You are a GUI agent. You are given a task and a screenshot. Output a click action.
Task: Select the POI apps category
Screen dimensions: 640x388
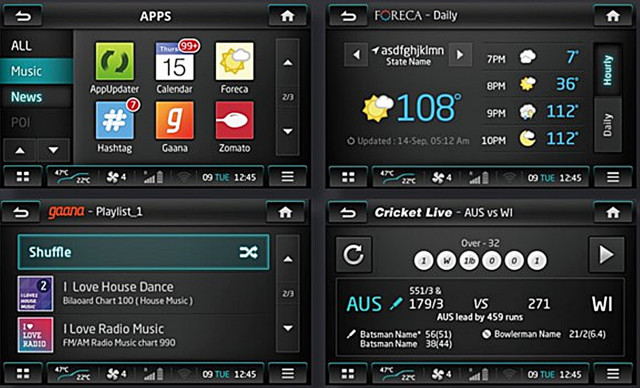point(37,122)
